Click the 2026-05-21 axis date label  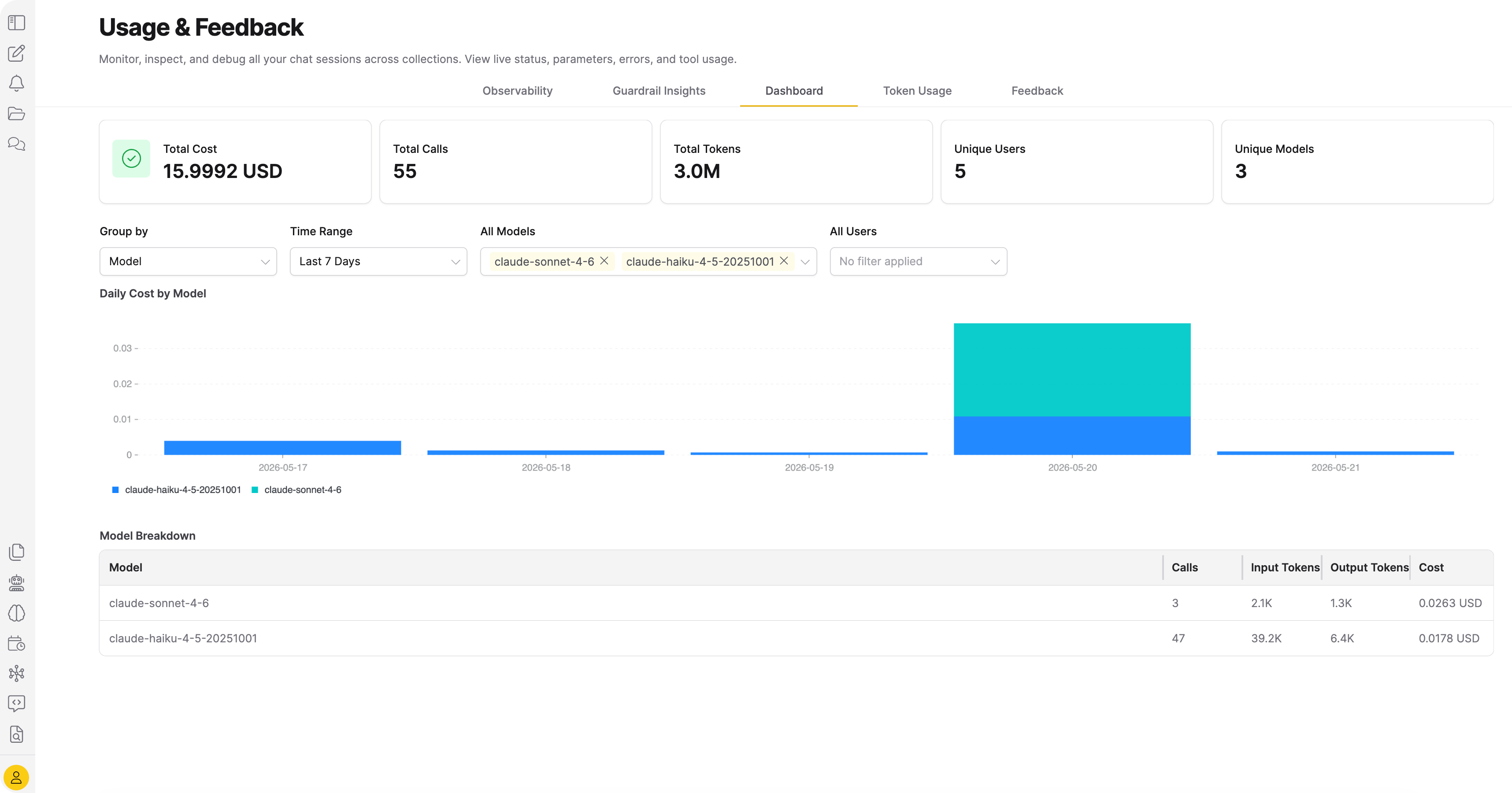pyautogui.click(x=1335, y=468)
